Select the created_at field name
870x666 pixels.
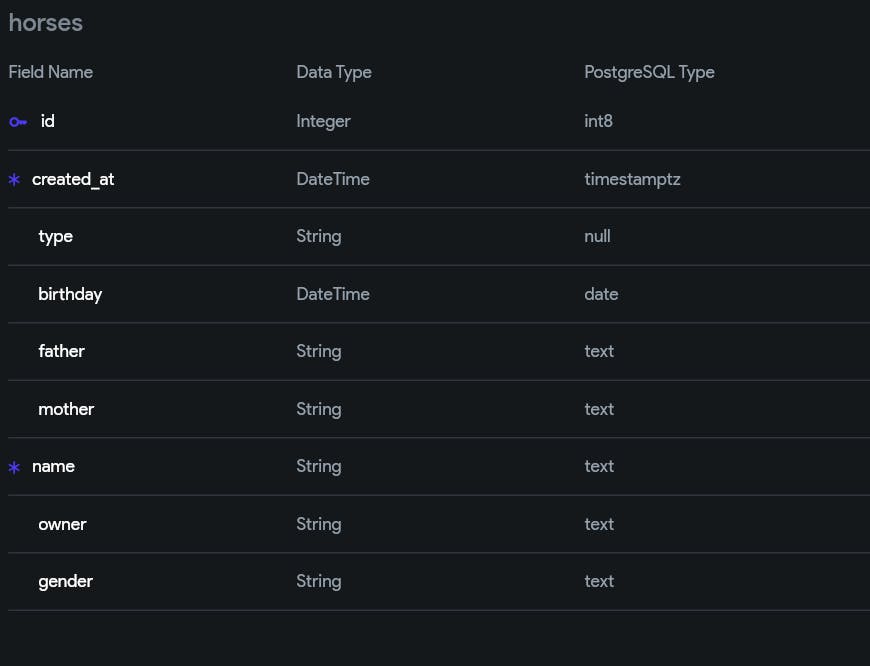pyautogui.click(x=73, y=179)
